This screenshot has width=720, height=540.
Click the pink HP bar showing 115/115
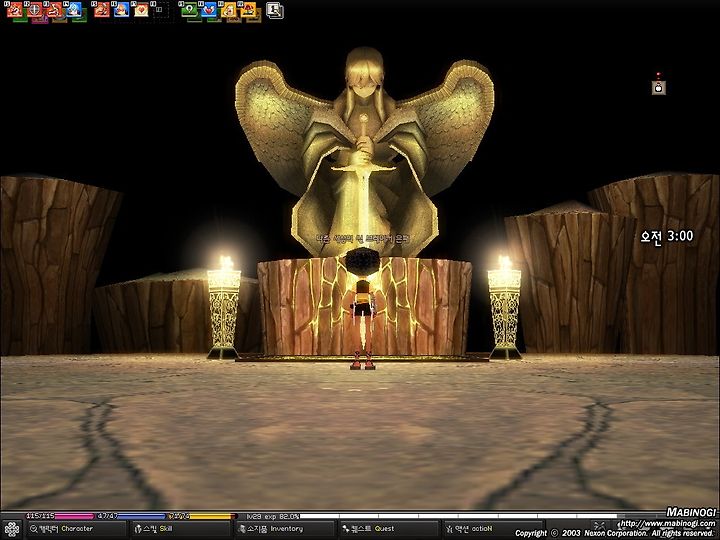60,516
